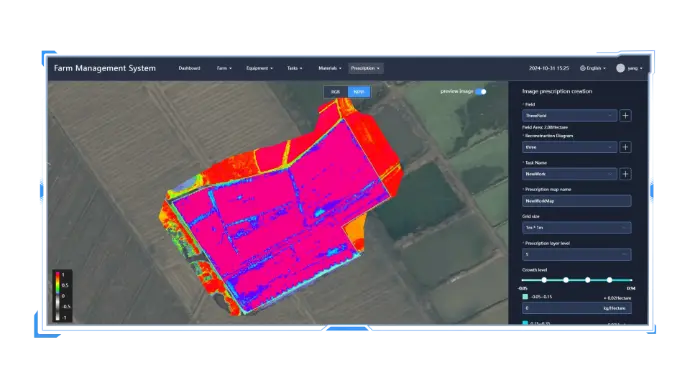The width and height of the screenshot is (690, 388).
Task: Click the first Growth level slider handle
Action: 544,280
